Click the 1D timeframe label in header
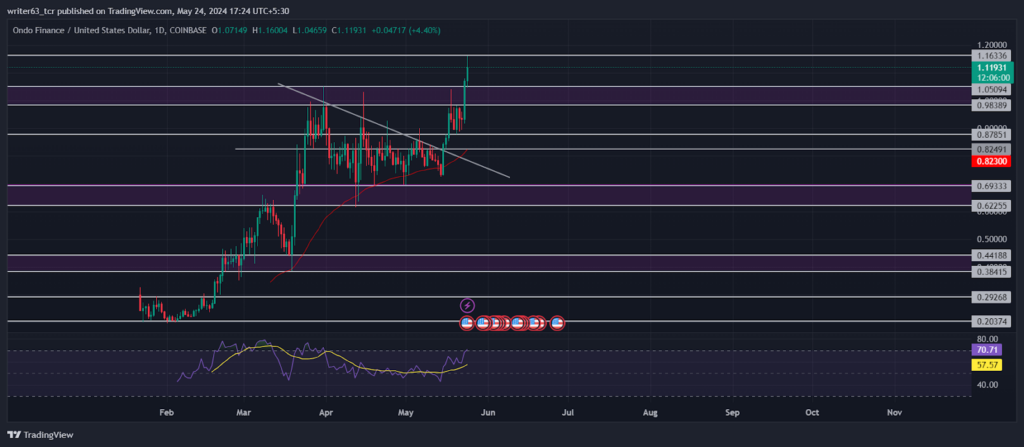This screenshot has width=1024, height=447. point(159,30)
